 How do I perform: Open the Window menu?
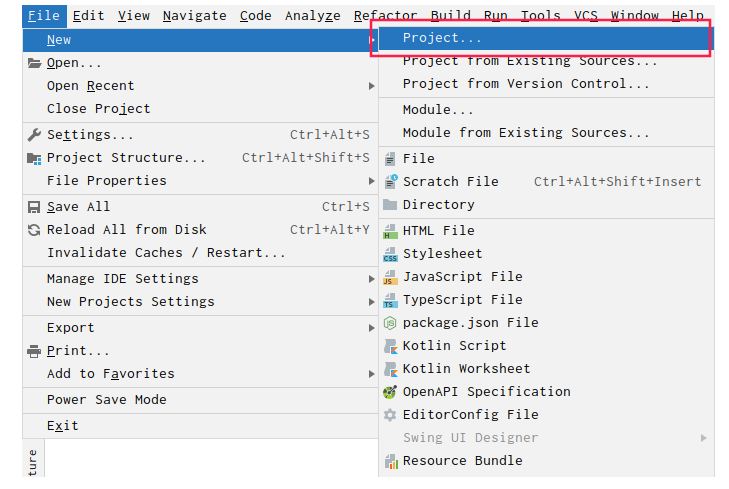tap(635, 16)
